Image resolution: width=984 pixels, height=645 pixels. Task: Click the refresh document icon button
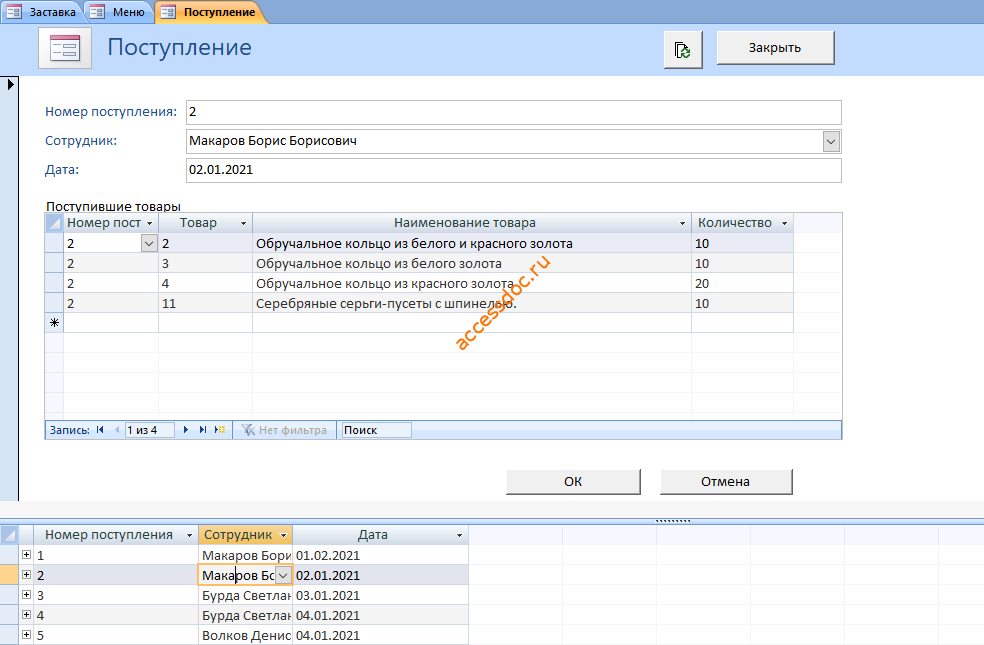pyautogui.click(x=683, y=49)
